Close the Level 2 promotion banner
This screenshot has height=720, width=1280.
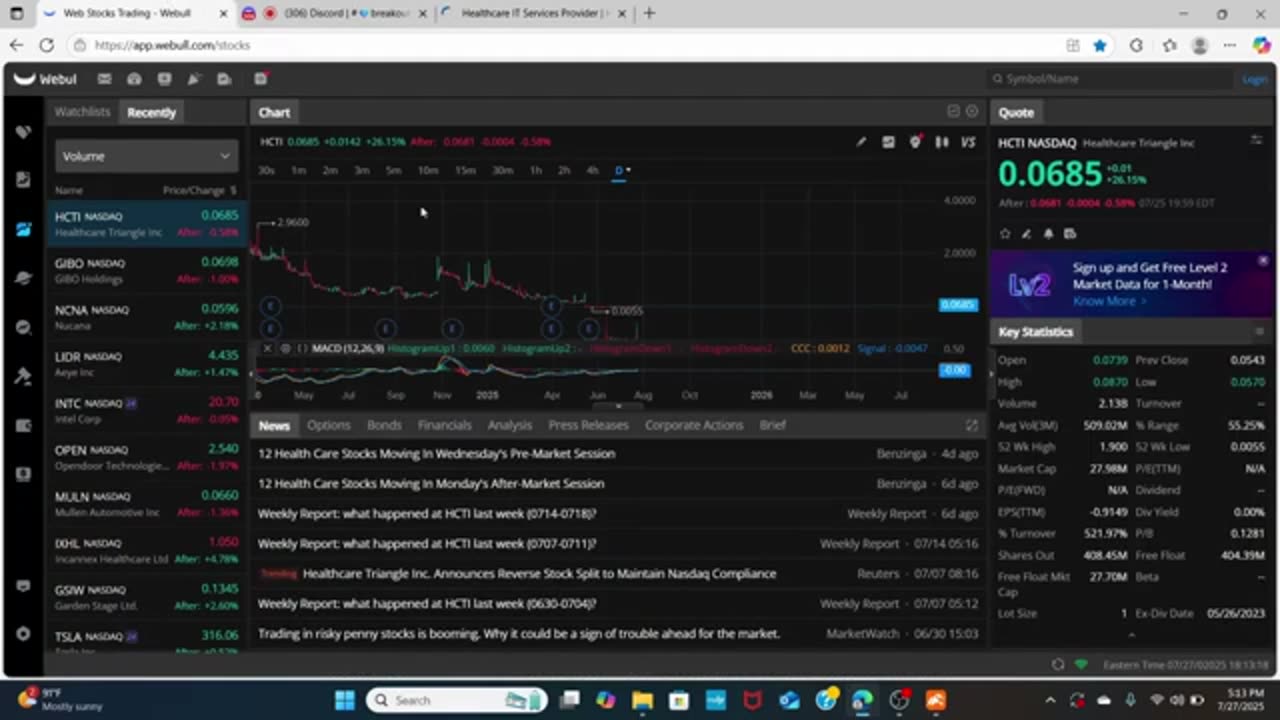[1263, 261]
